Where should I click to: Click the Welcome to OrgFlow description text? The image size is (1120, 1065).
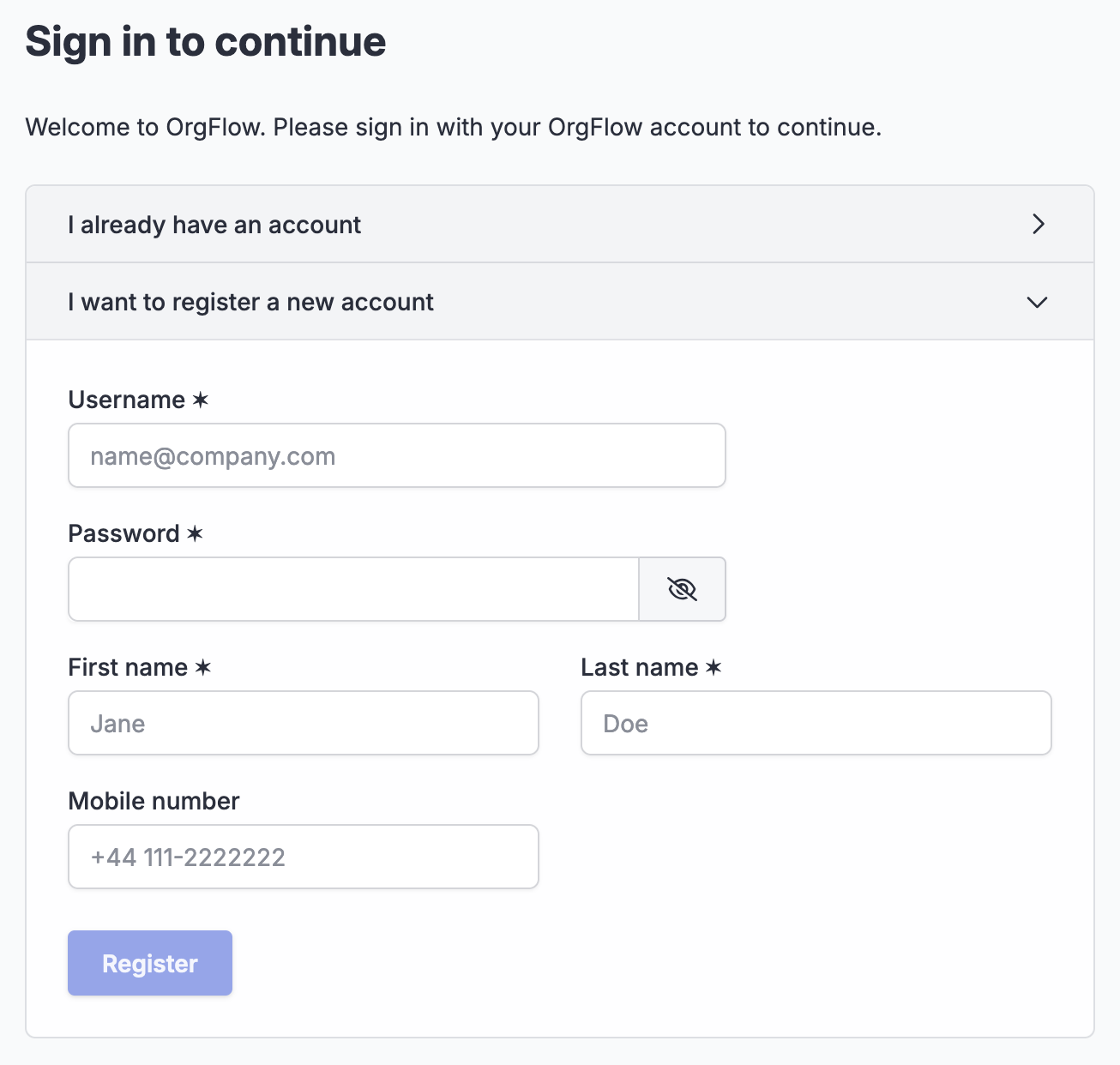click(454, 127)
